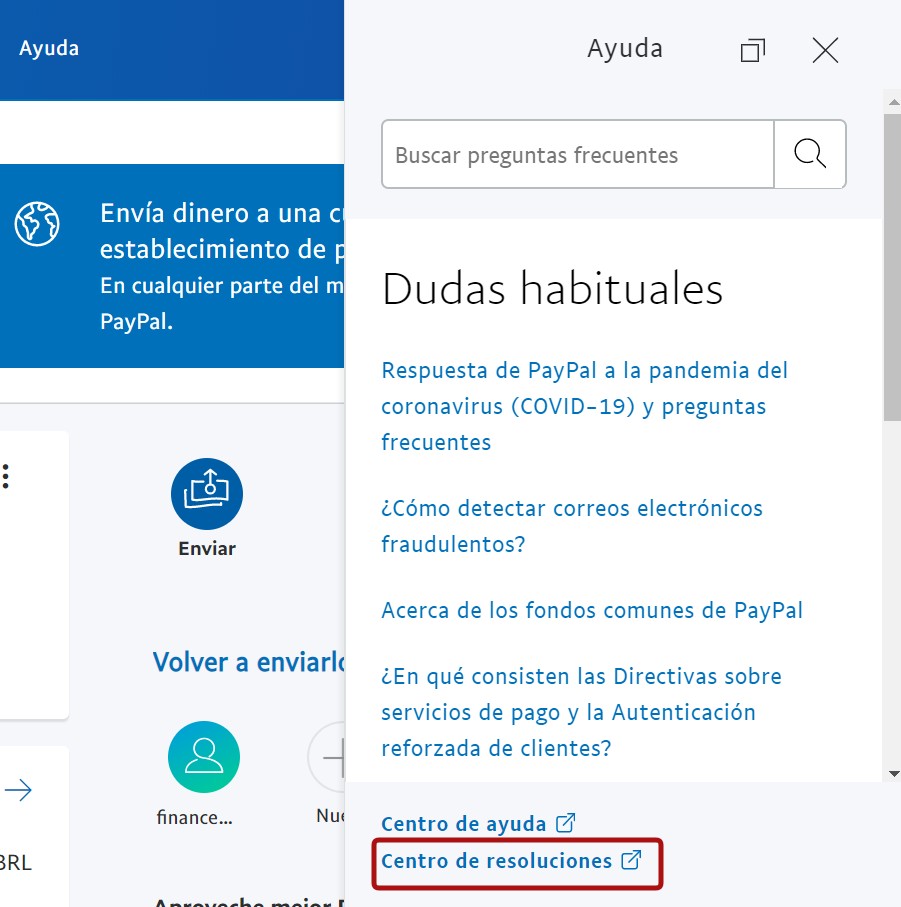Open the fraudulent emails detection question

tap(572, 526)
